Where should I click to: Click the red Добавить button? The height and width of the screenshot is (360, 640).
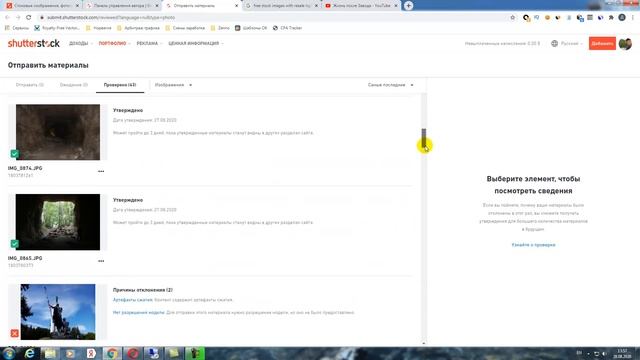(602, 43)
